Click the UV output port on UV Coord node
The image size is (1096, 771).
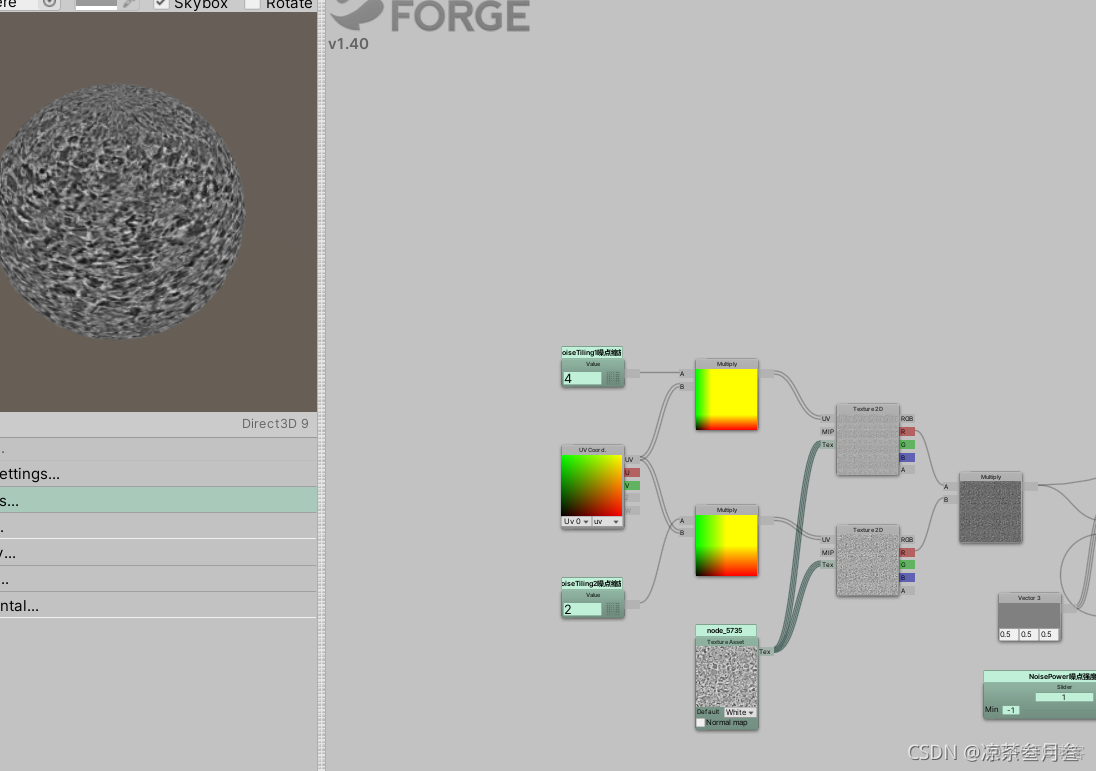pos(630,460)
